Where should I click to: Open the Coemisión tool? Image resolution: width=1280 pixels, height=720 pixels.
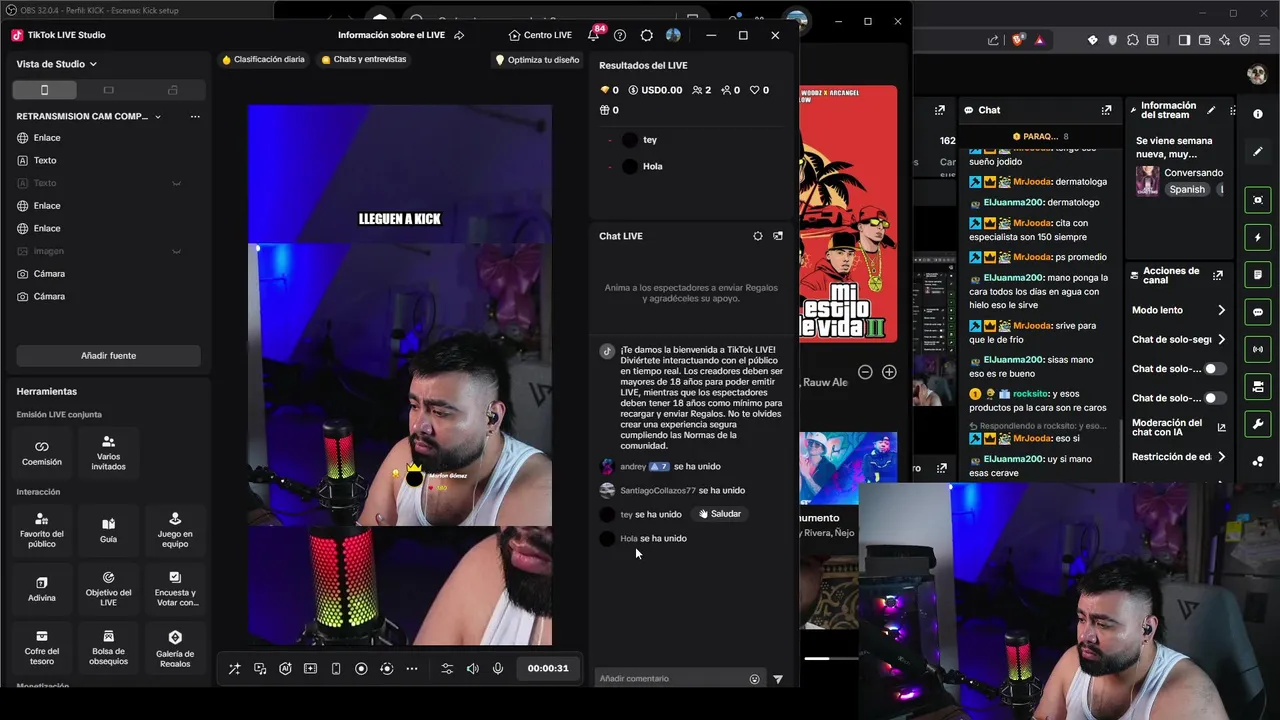42,453
